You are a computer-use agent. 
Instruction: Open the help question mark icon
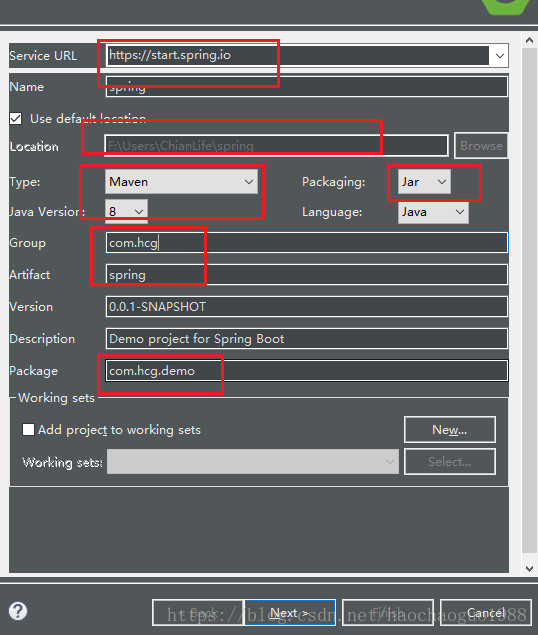[x=18, y=611]
